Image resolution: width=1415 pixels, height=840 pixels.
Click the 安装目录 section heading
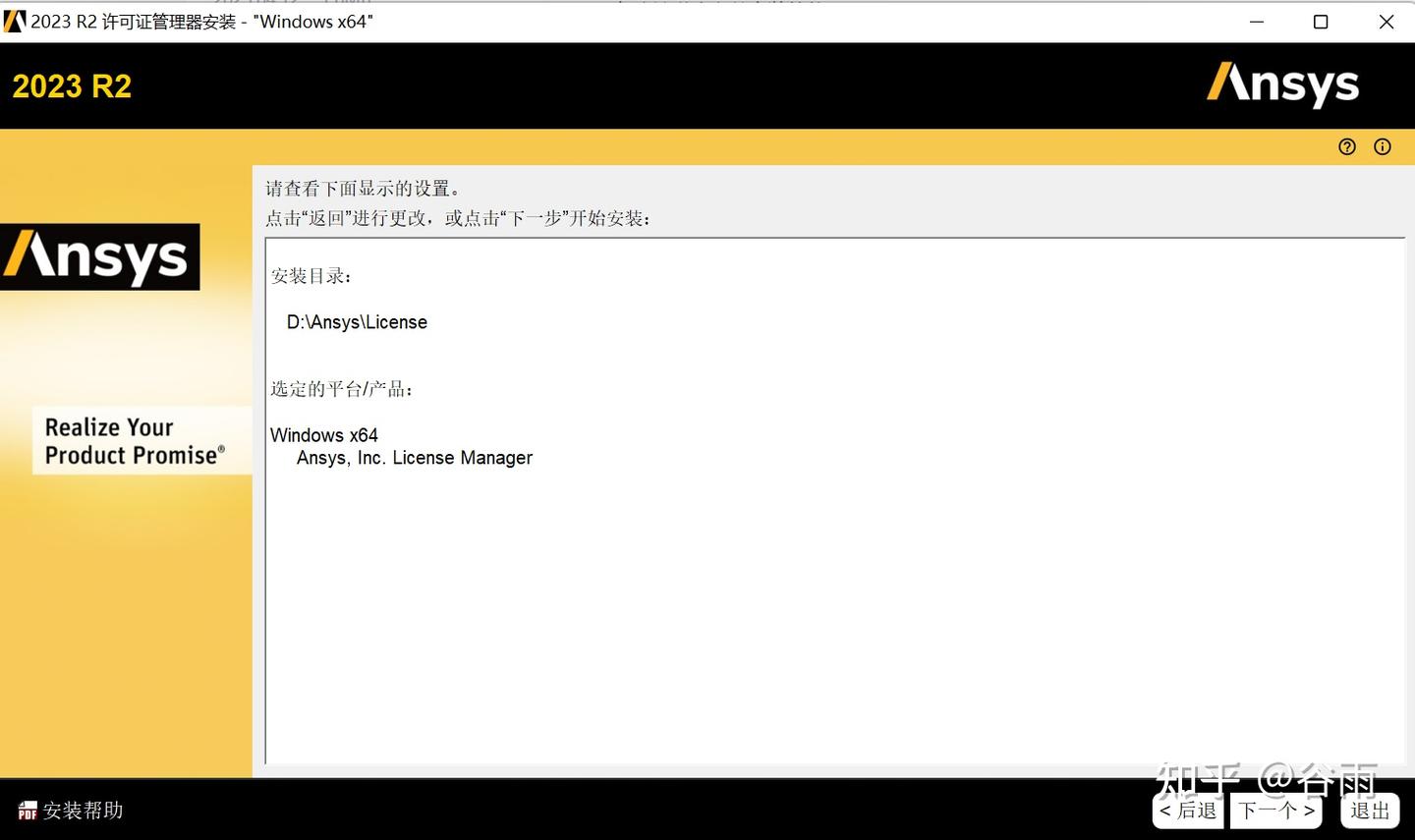point(310,276)
